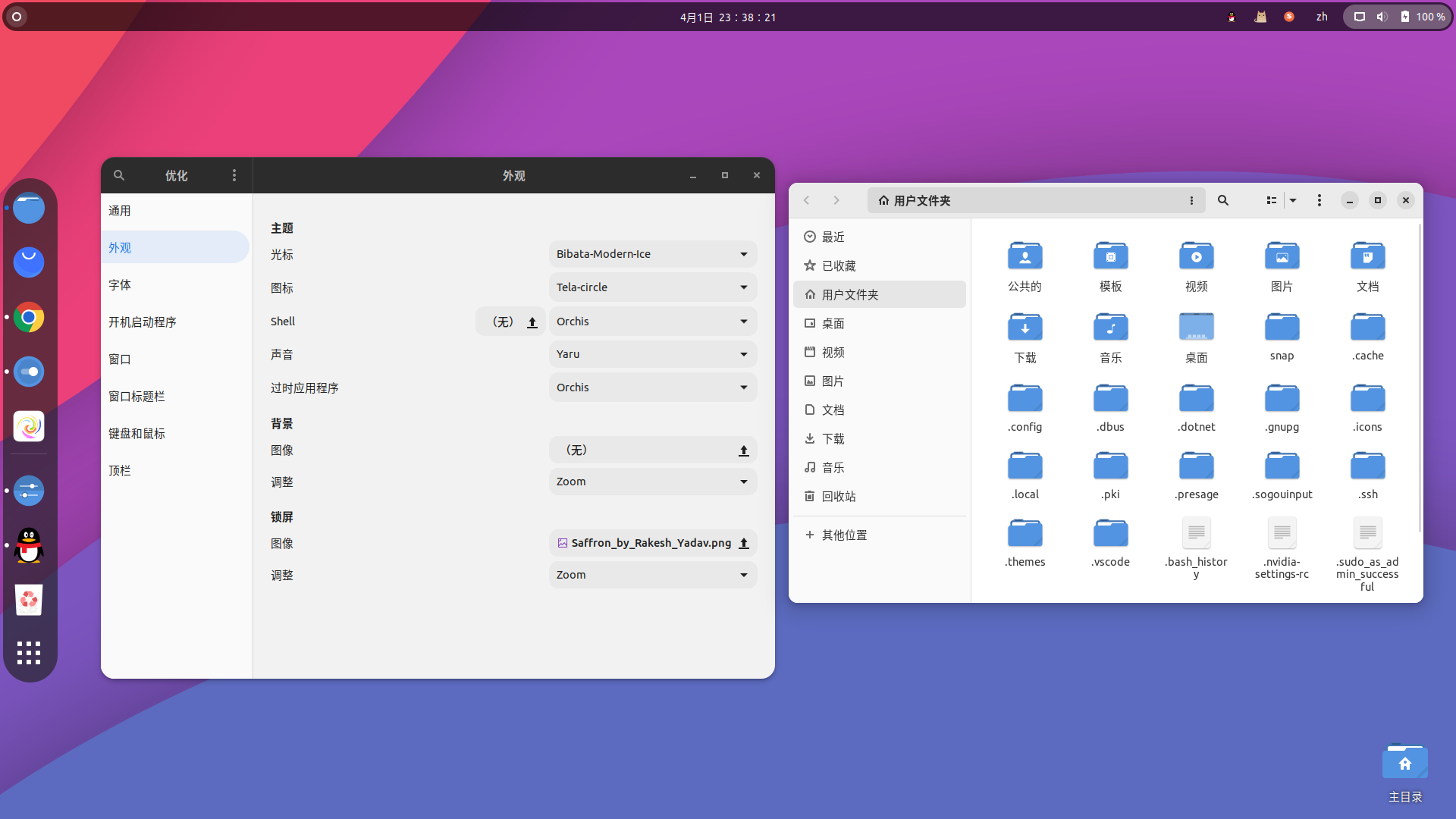The height and width of the screenshot is (819, 1456).
Task: Open search in the Tweaks window
Action: [x=119, y=175]
